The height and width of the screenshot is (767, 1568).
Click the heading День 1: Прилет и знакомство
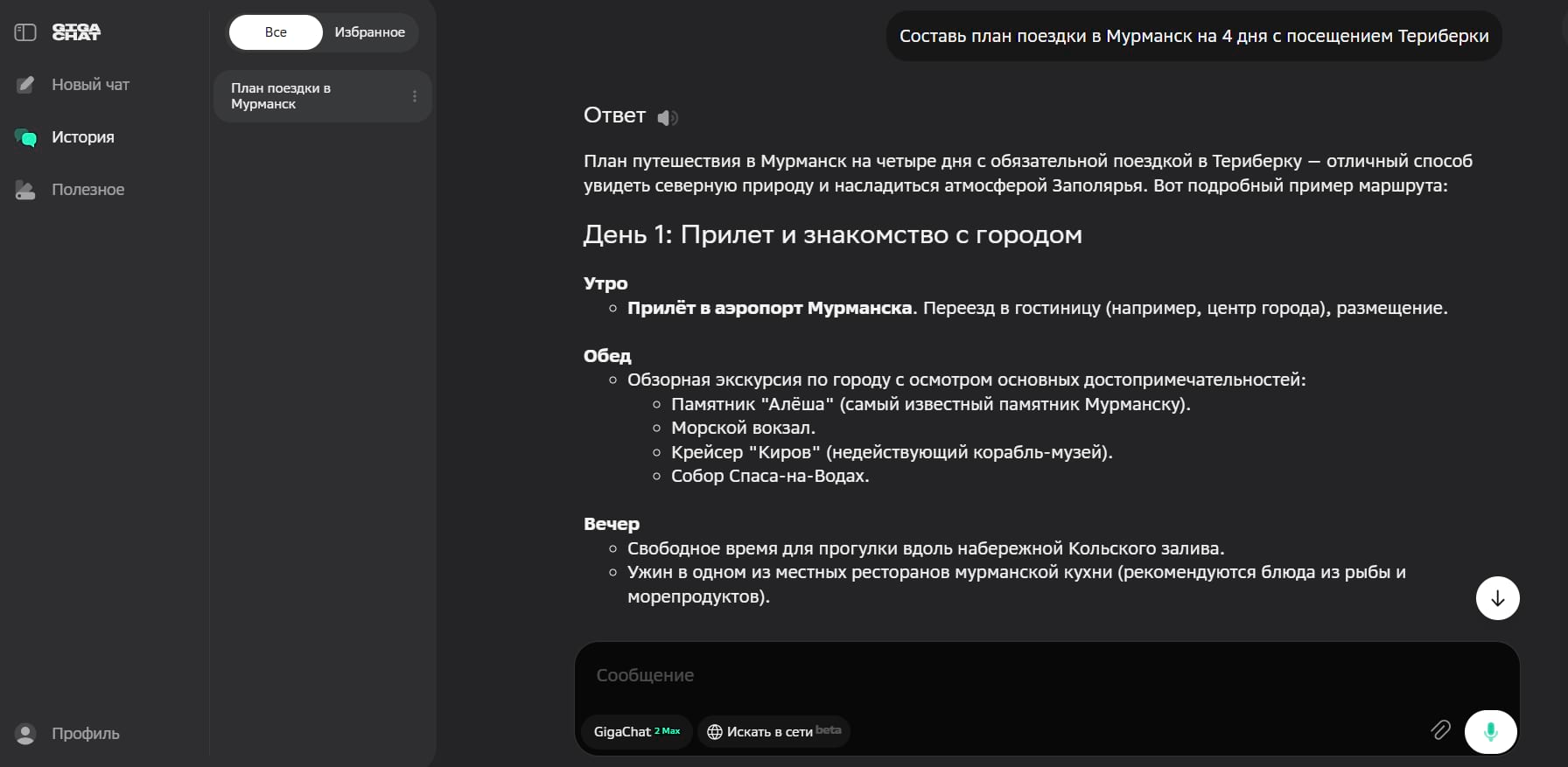[x=833, y=234]
